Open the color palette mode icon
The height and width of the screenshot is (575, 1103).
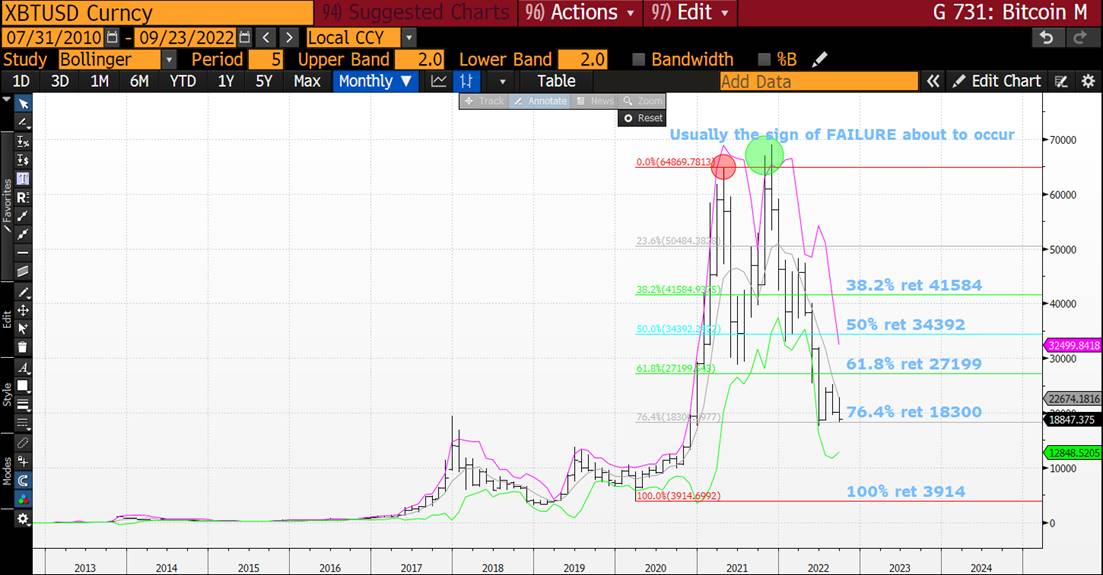[x=23, y=499]
